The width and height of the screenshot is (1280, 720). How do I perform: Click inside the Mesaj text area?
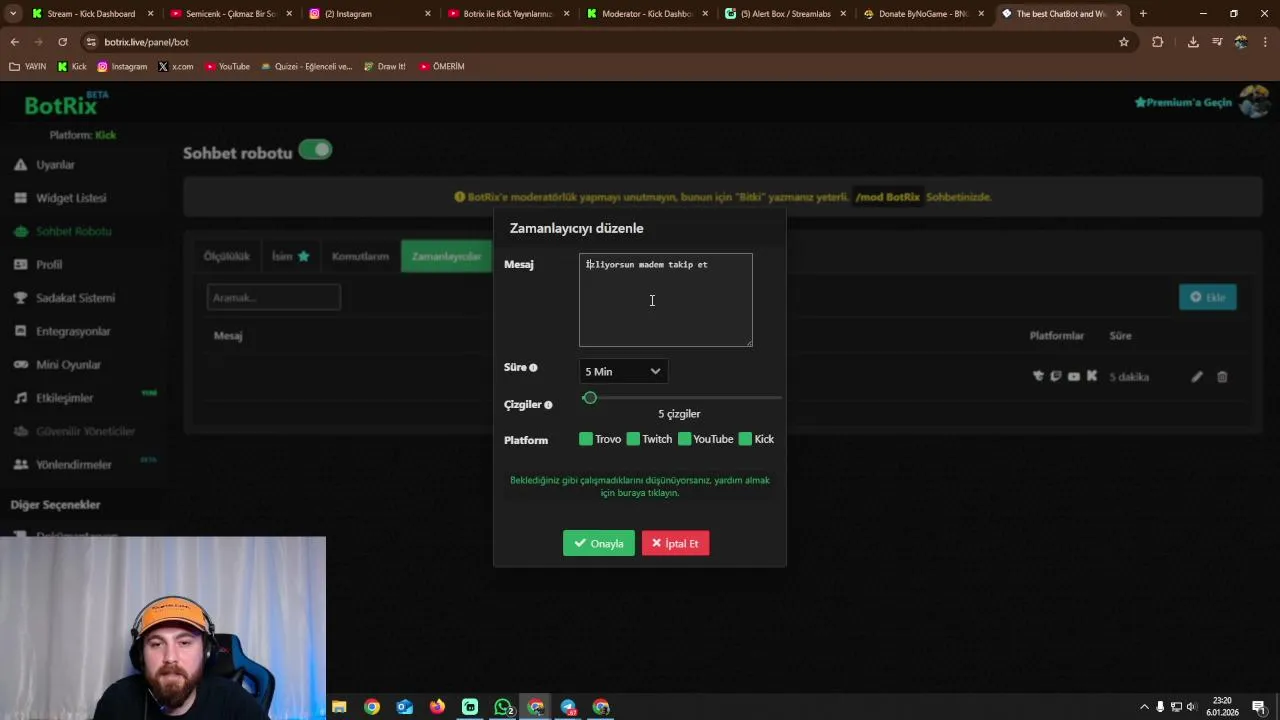click(x=665, y=300)
